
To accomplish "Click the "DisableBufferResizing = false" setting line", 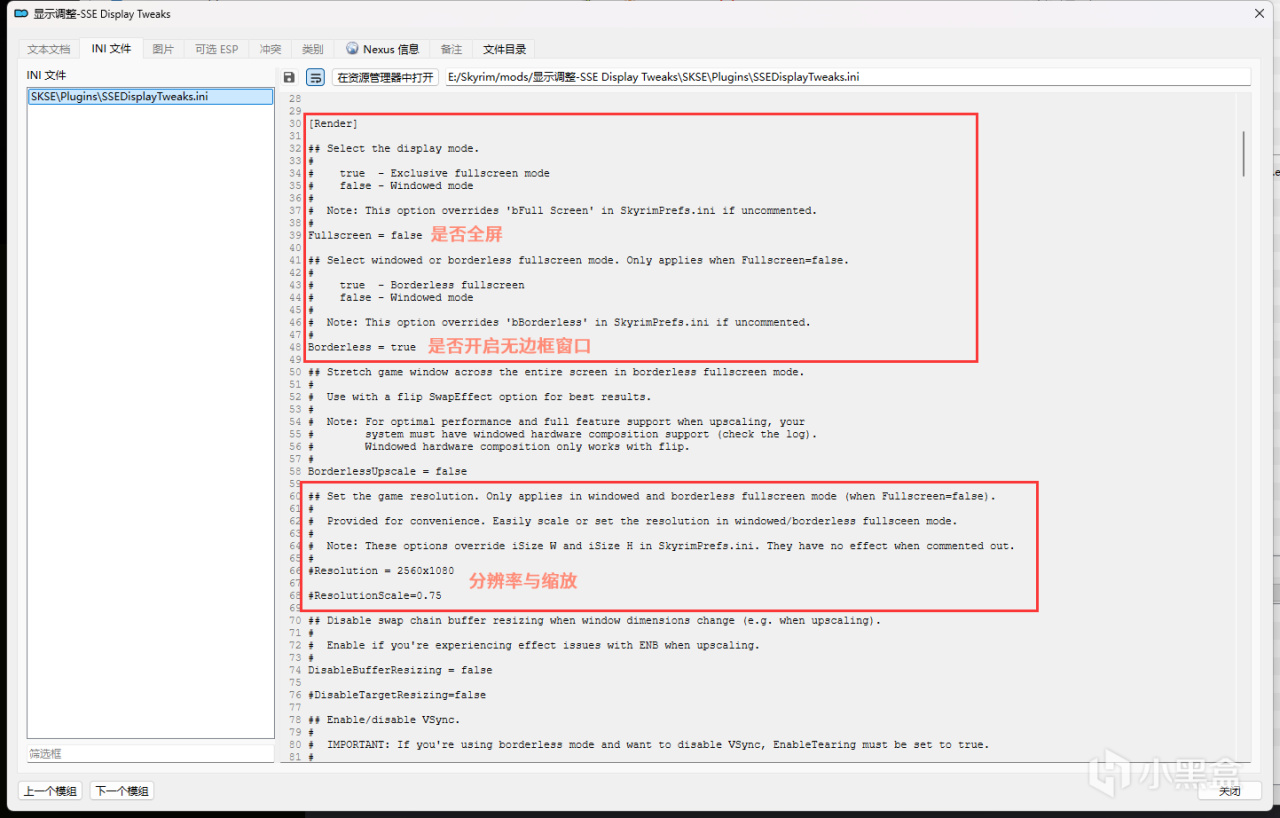I will coord(400,670).
